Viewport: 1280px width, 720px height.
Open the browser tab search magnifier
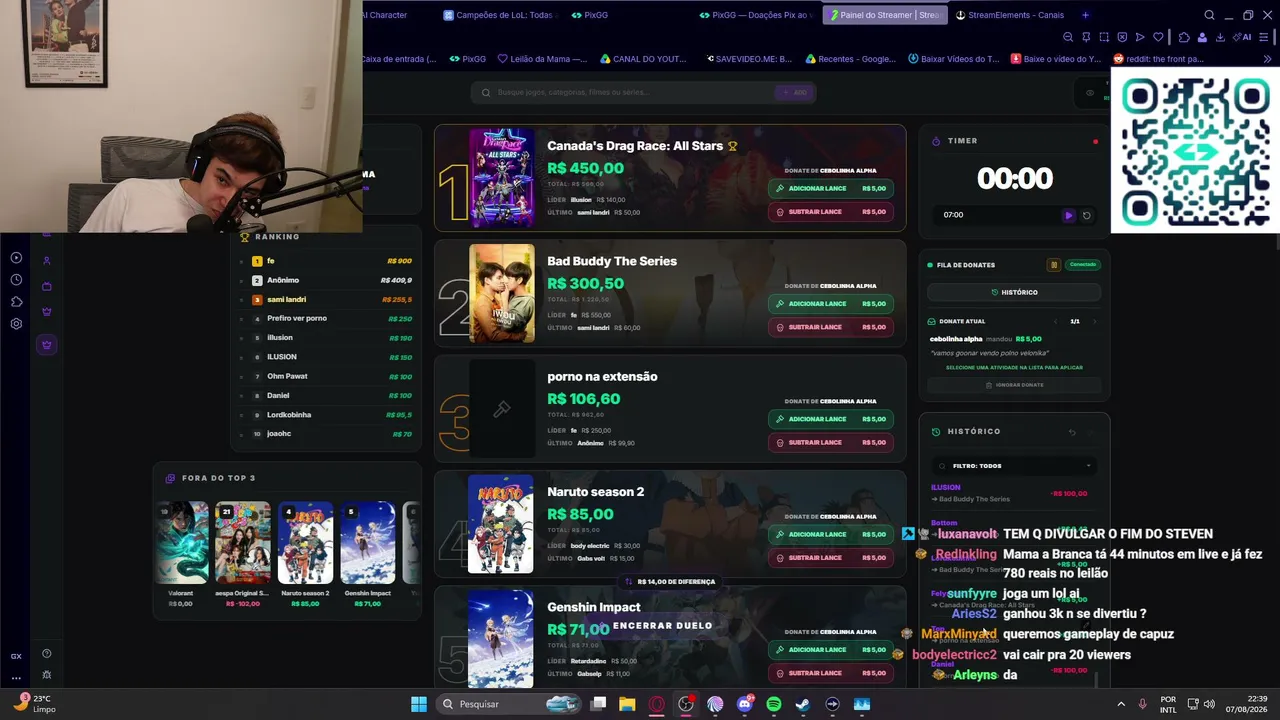[x=1209, y=15]
